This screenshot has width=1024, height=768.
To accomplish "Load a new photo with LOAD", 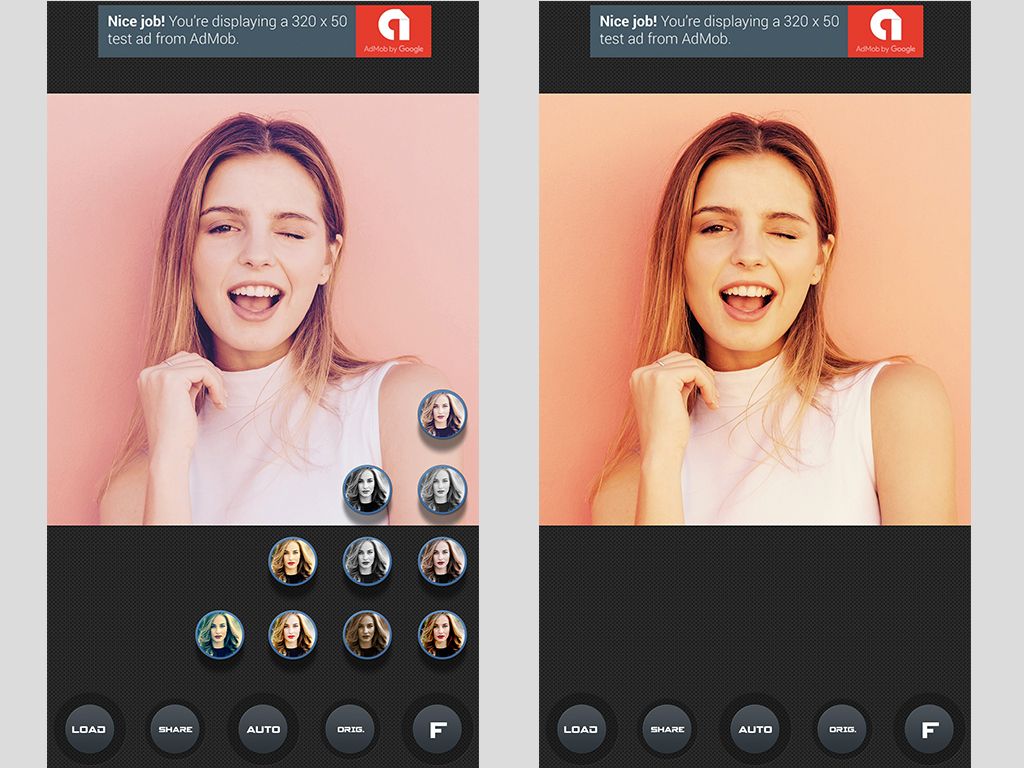I will pos(89,729).
